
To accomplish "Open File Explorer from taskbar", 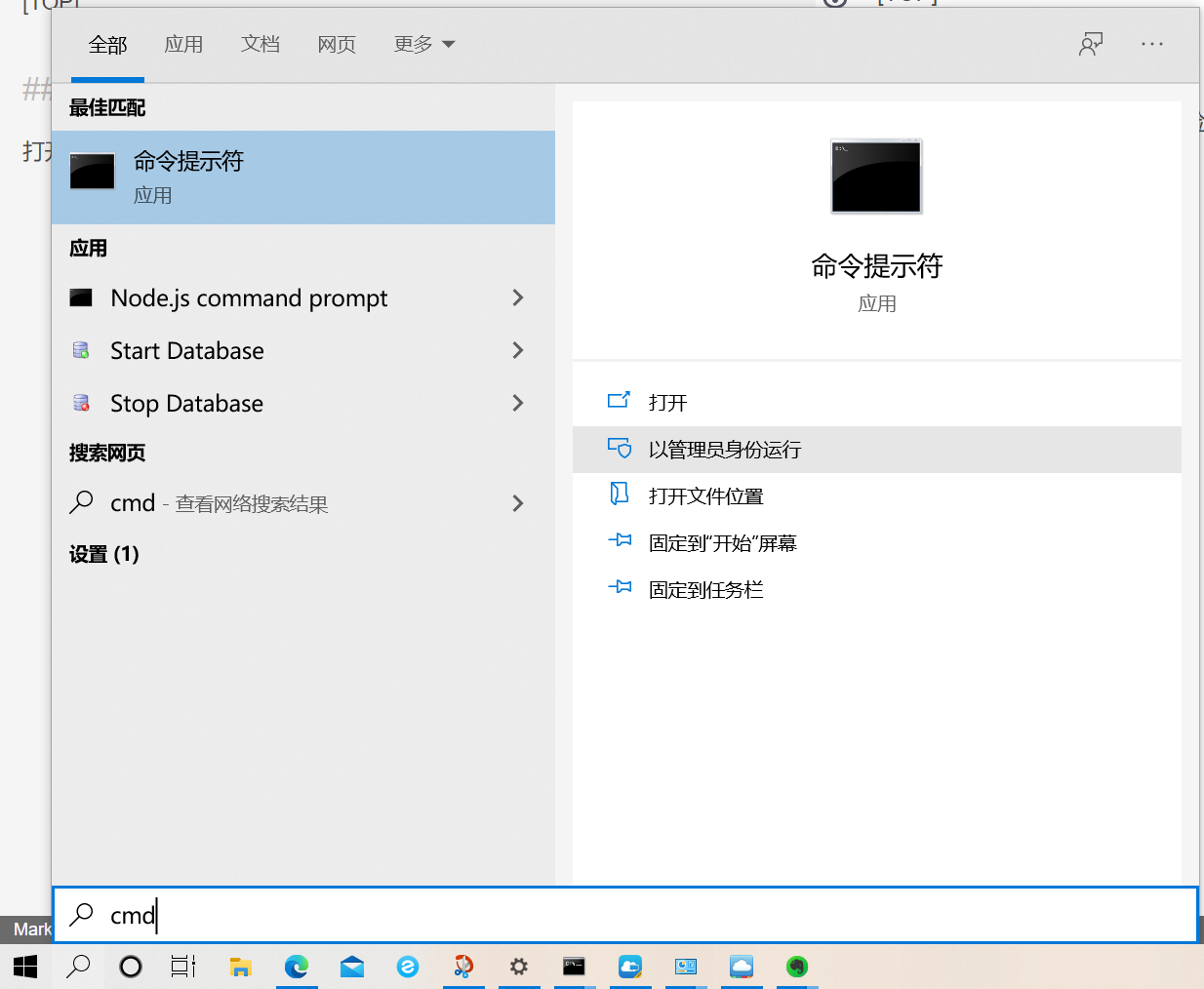I will pyautogui.click(x=240, y=967).
